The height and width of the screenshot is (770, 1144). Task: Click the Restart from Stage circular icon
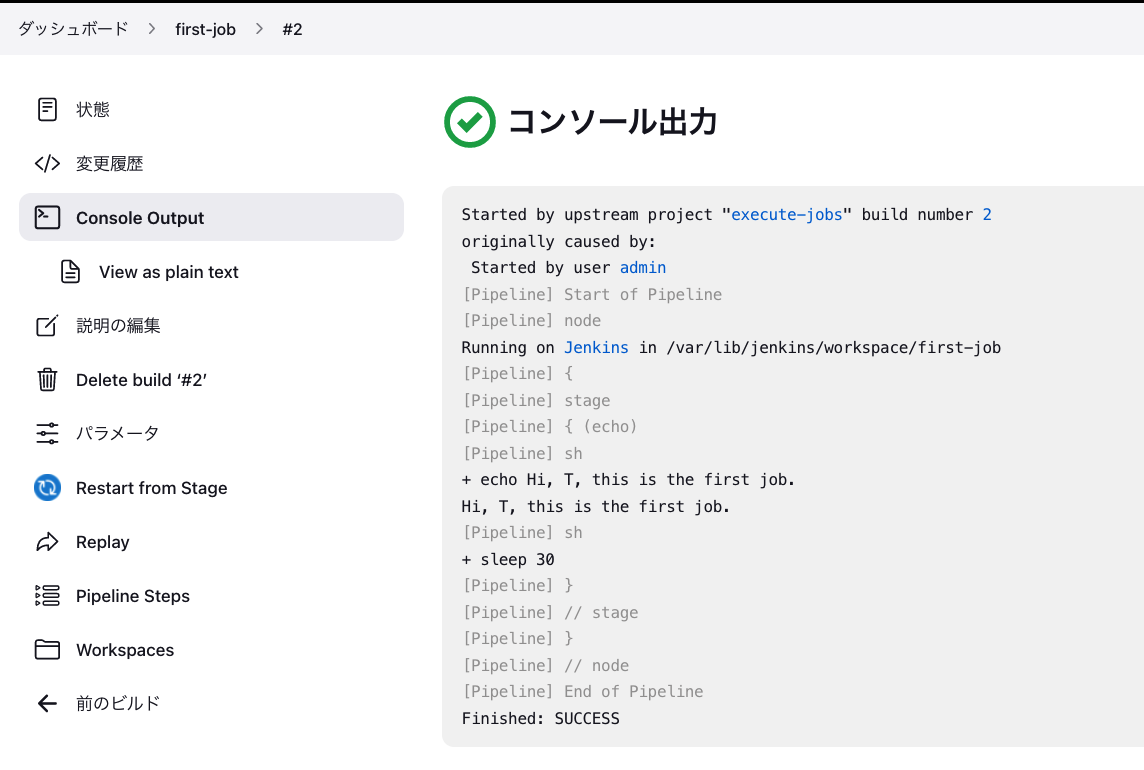(46, 488)
